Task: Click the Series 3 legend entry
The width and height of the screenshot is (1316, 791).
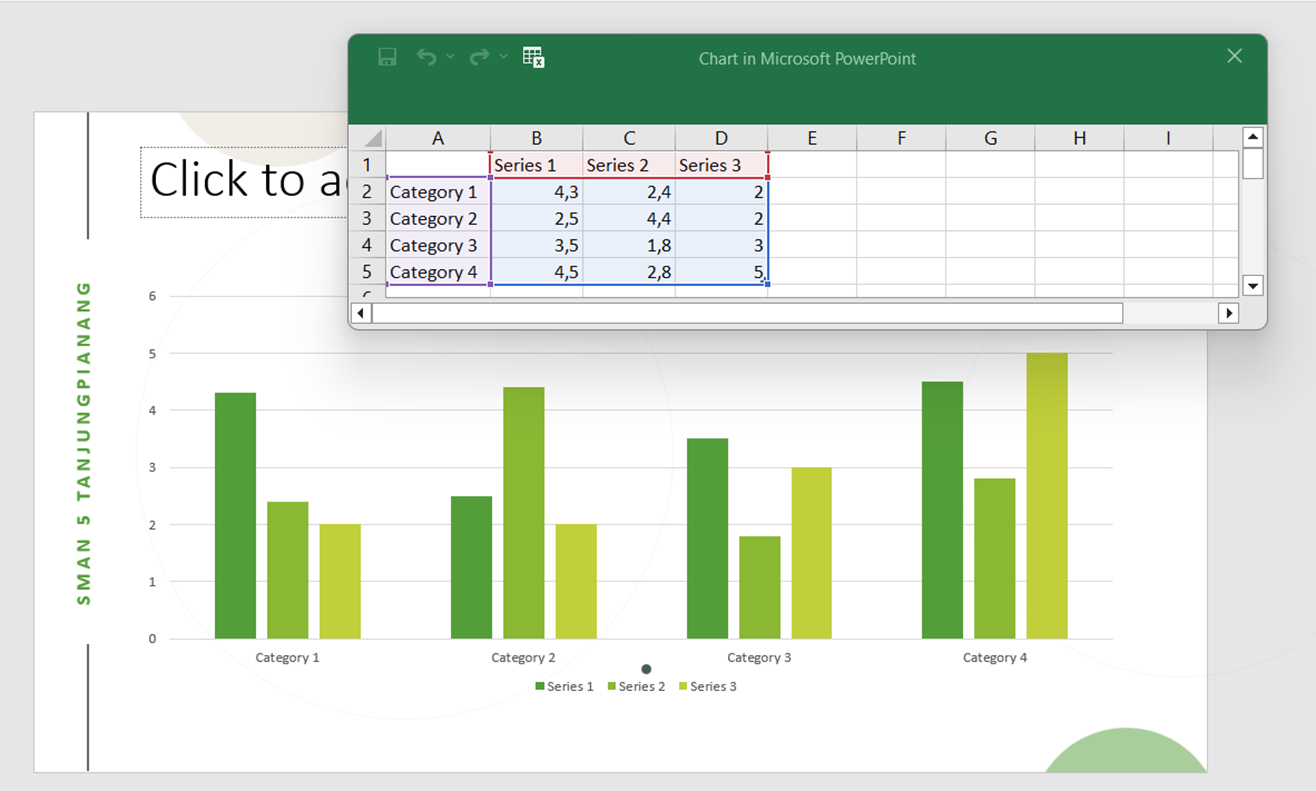Action: [708, 686]
